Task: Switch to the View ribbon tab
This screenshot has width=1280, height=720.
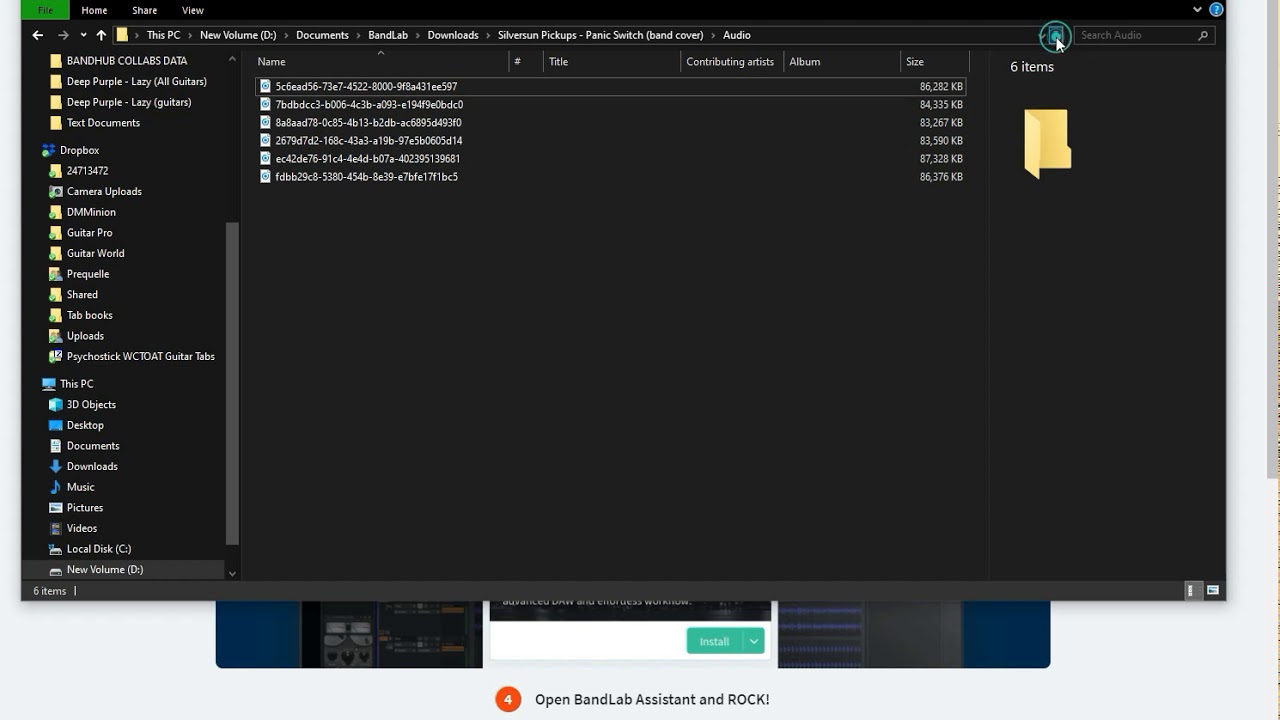Action: pos(193,10)
